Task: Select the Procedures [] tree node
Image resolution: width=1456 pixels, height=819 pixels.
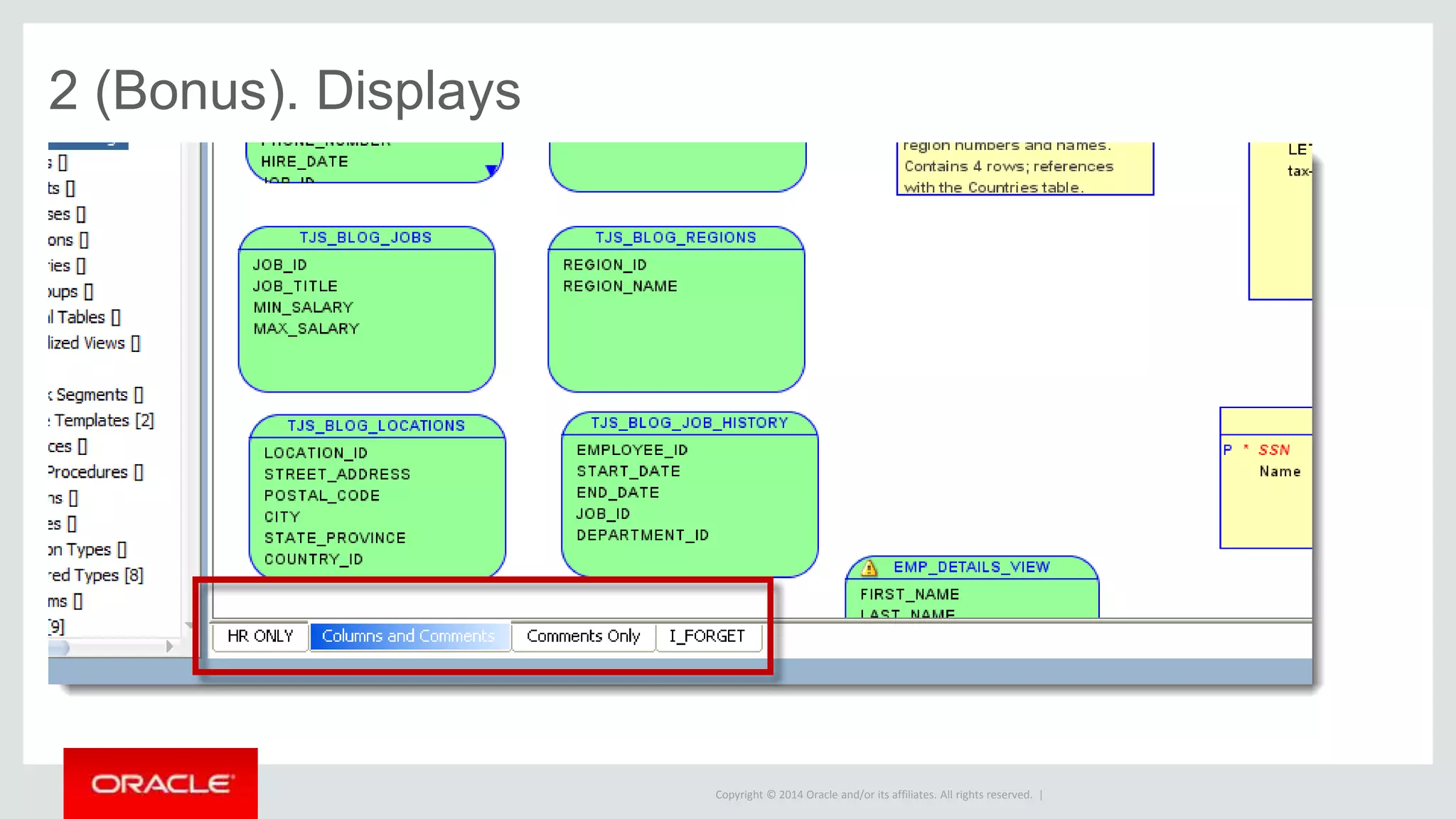Action: (96, 473)
